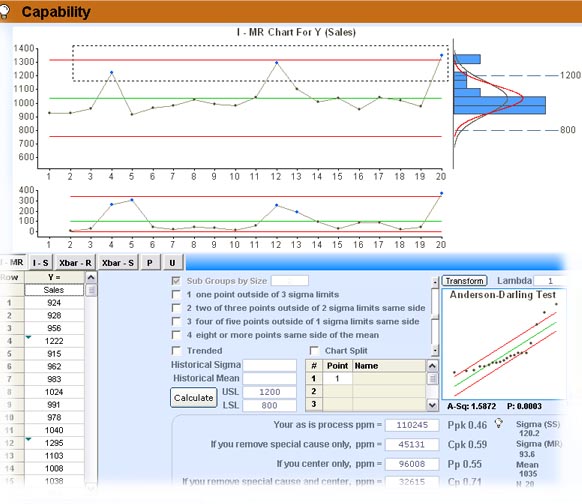The height and width of the screenshot is (504, 582).
Task: Click the LSL field showing 800
Action: tap(269, 405)
